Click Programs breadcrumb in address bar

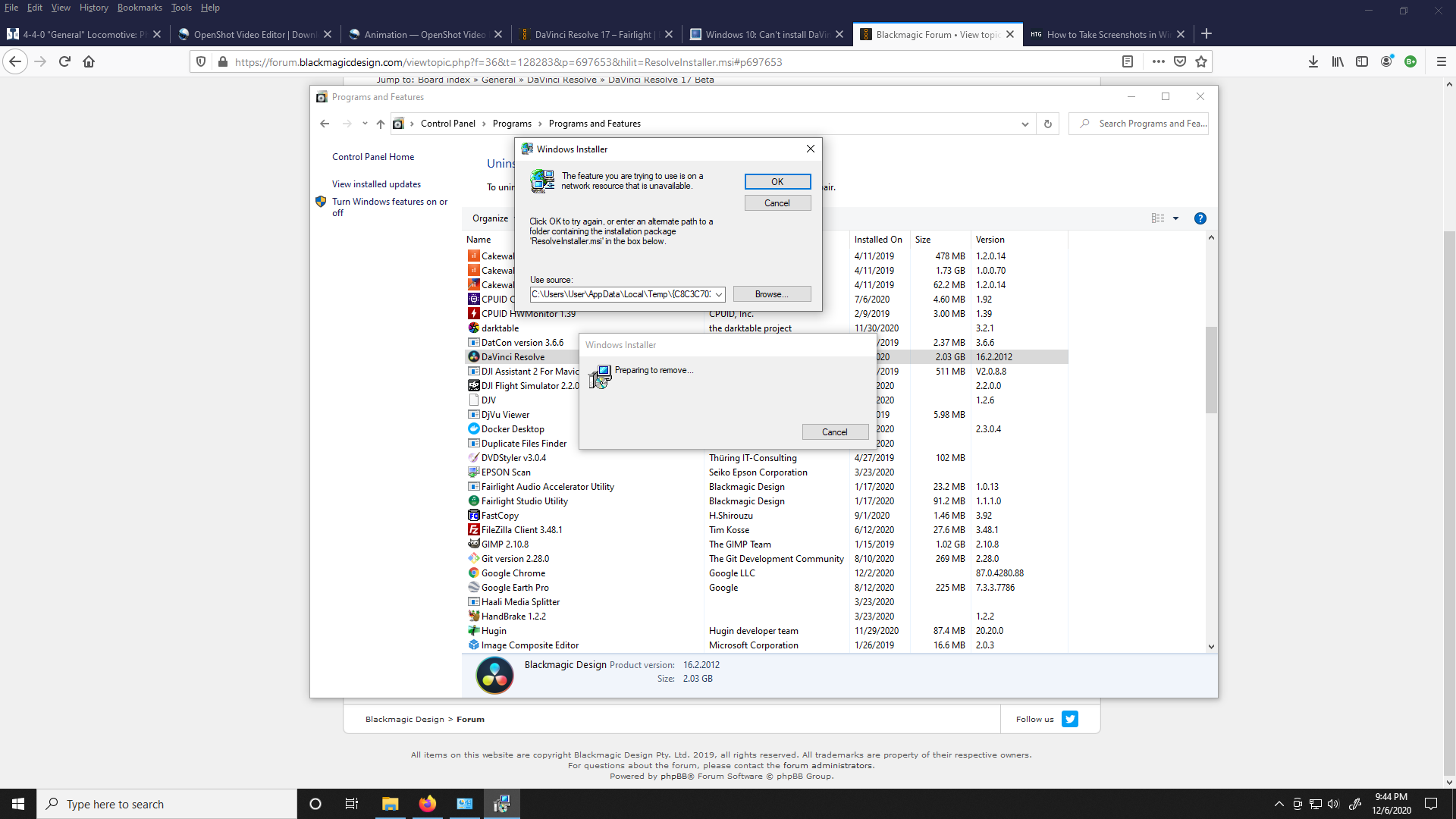pos(512,124)
